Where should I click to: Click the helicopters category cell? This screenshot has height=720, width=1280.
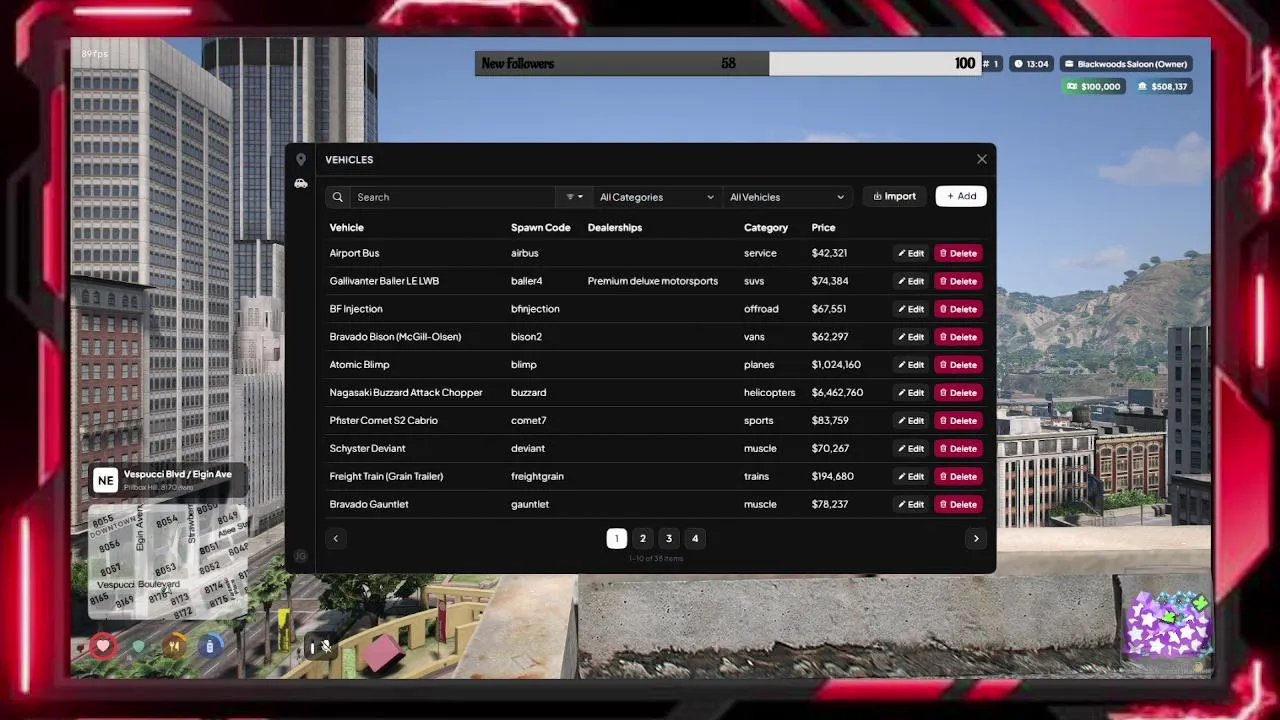tap(770, 393)
